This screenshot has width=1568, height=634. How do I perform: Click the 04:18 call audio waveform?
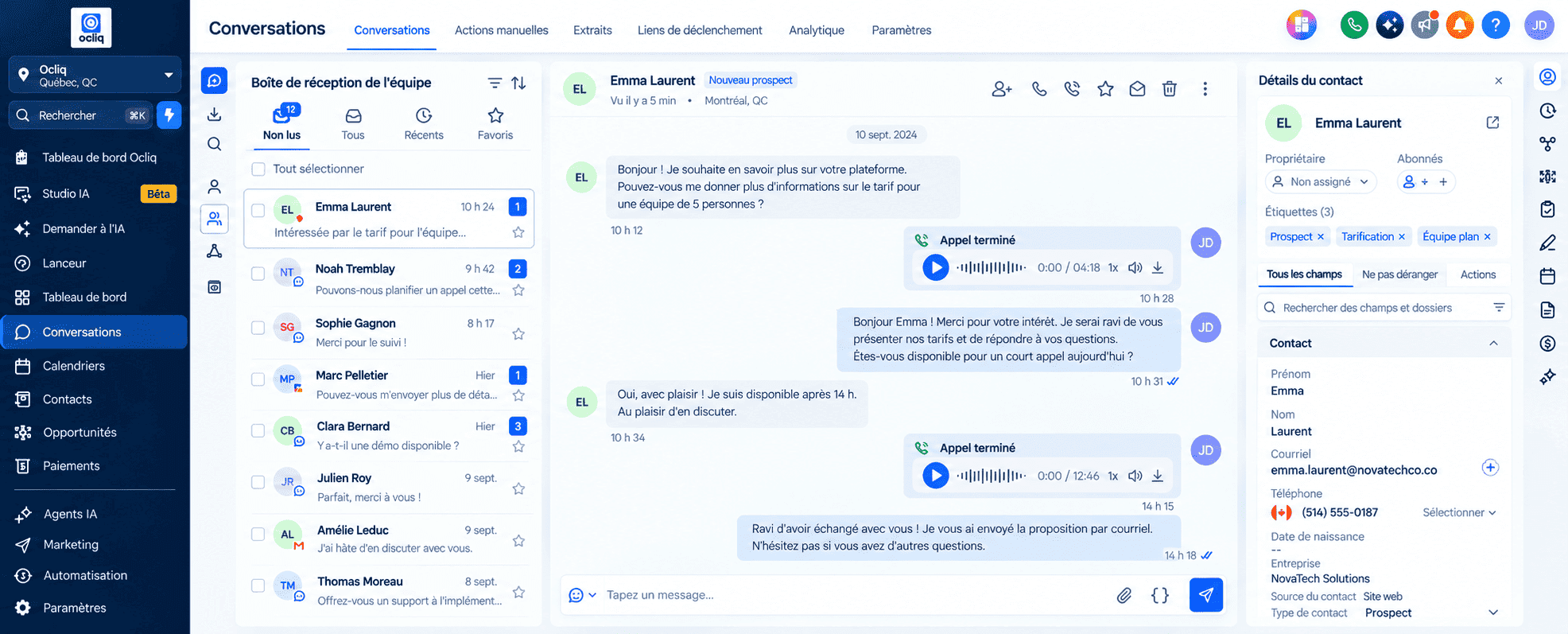(991, 267)
